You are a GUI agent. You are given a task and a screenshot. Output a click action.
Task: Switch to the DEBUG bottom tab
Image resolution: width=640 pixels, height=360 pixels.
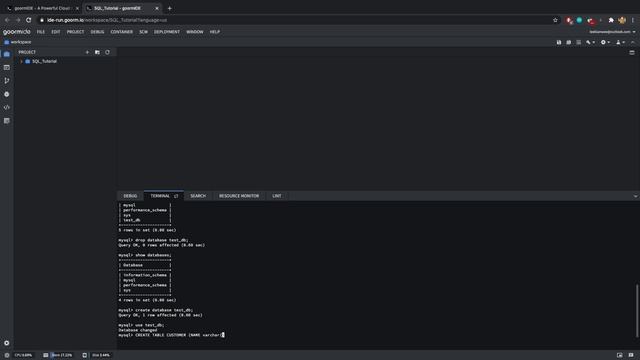(130, 196)
